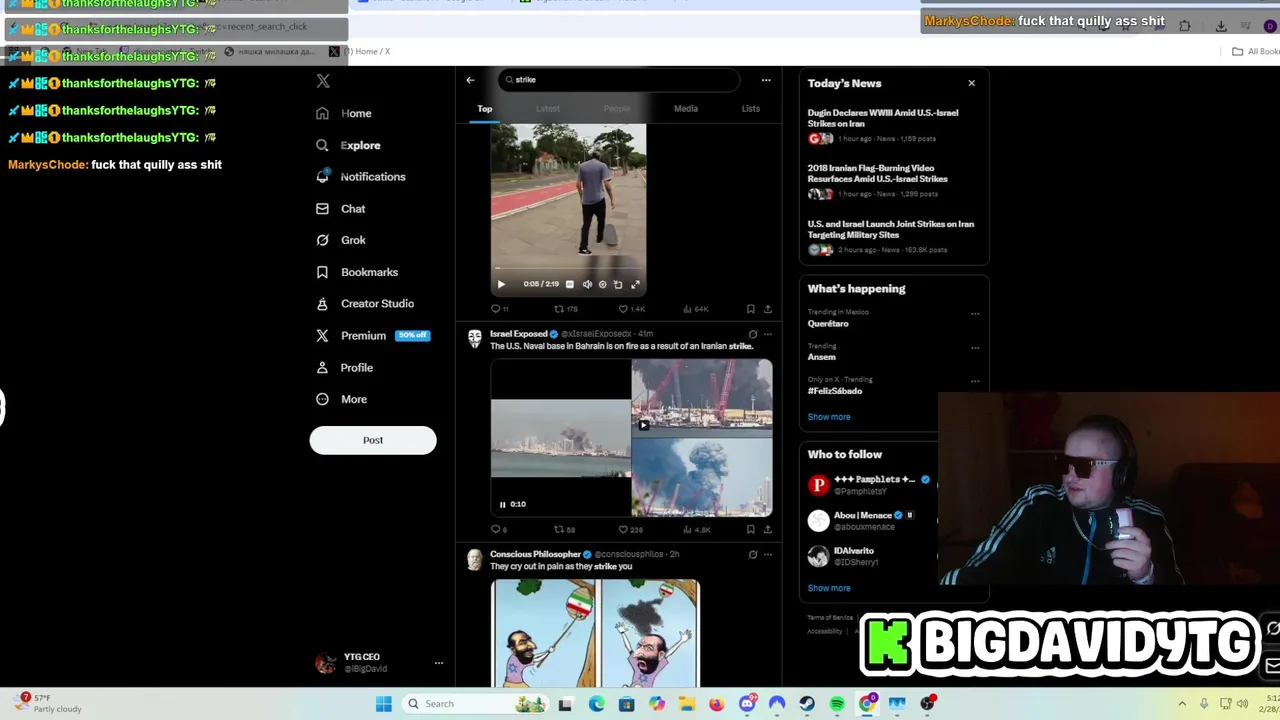Image resolution: width=1280 pixels, height=720 pixels.
Task: Switch to the Lists tab
Action: point(751,109)
